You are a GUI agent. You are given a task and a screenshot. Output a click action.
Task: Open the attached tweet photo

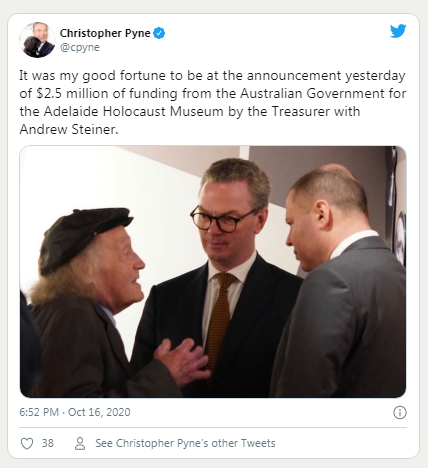point(213,272)
